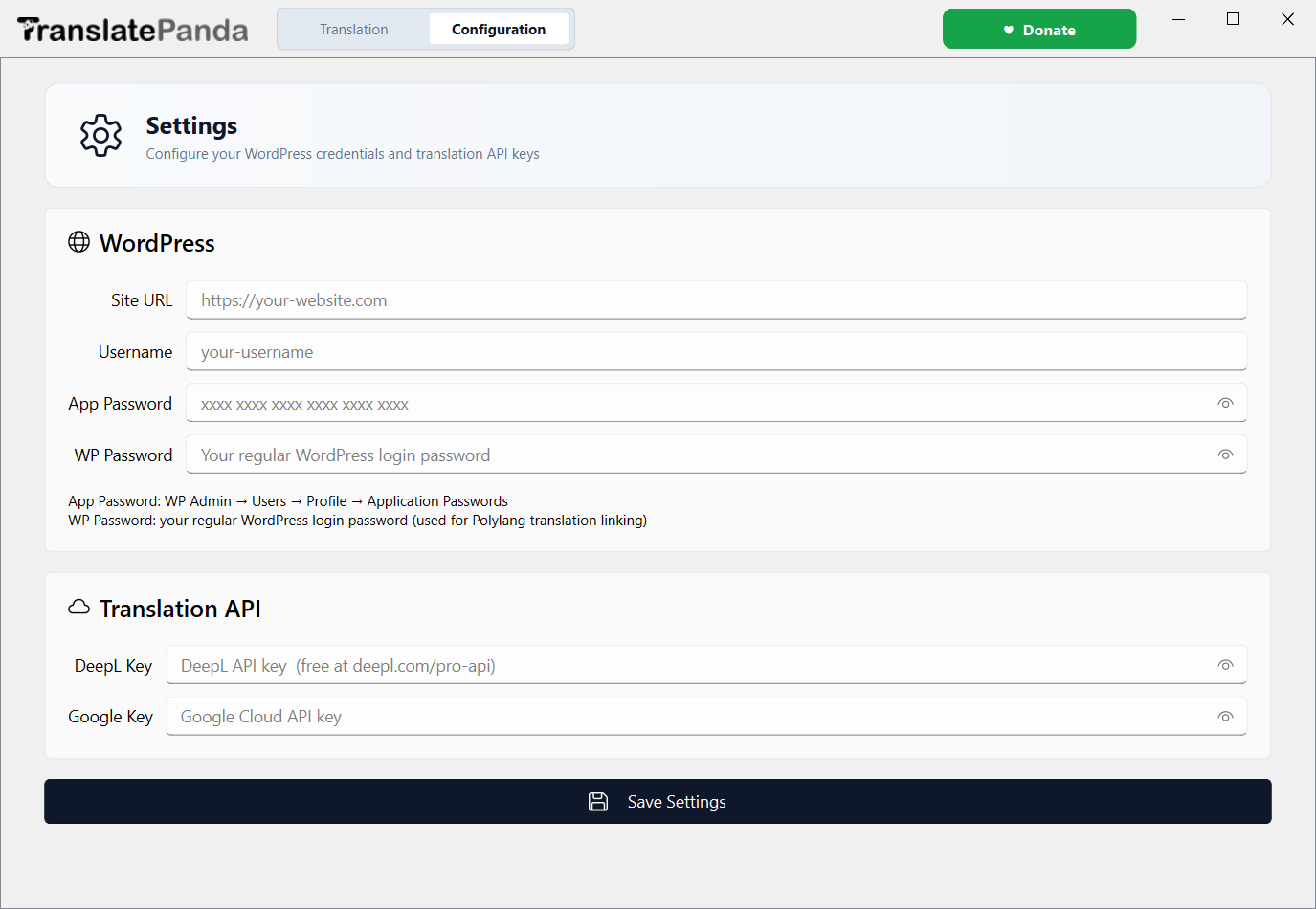Click the Save Settings button
This screenshot has width=1316, height=909.
(x=658, y=802)
